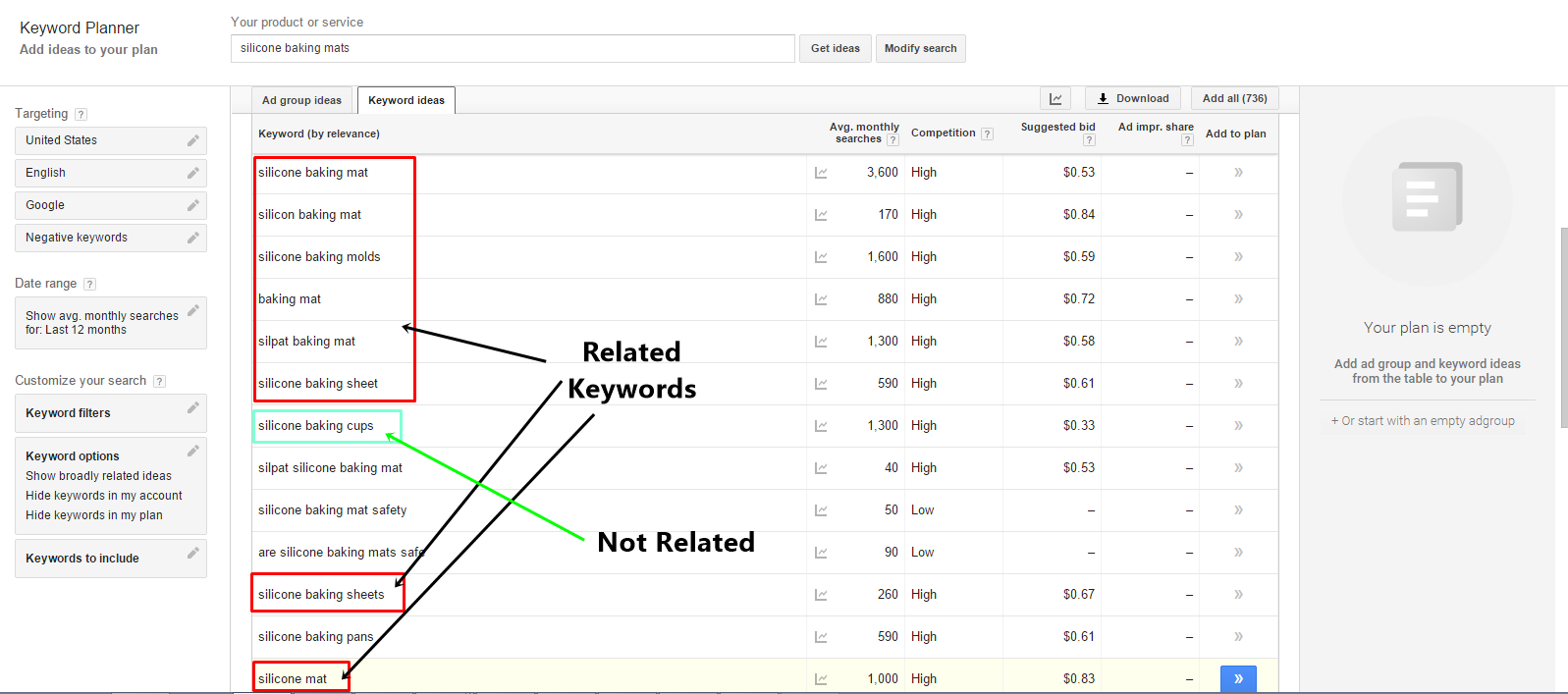This screenshot has height=694, width=1568.
Task: Click pencil icon for English language
Action: (193, 173)
